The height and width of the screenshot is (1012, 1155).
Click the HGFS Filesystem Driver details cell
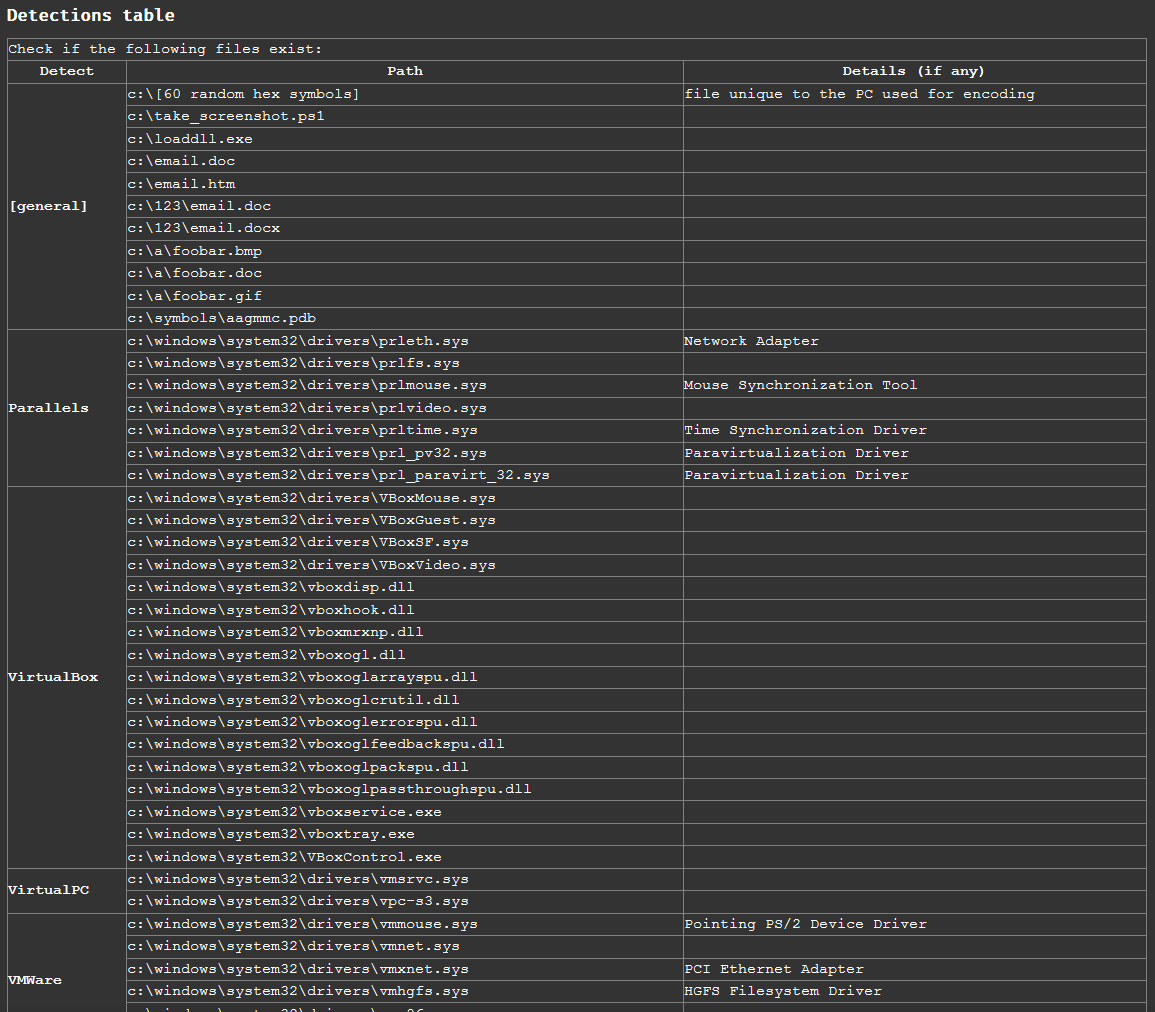coord(782,991)
